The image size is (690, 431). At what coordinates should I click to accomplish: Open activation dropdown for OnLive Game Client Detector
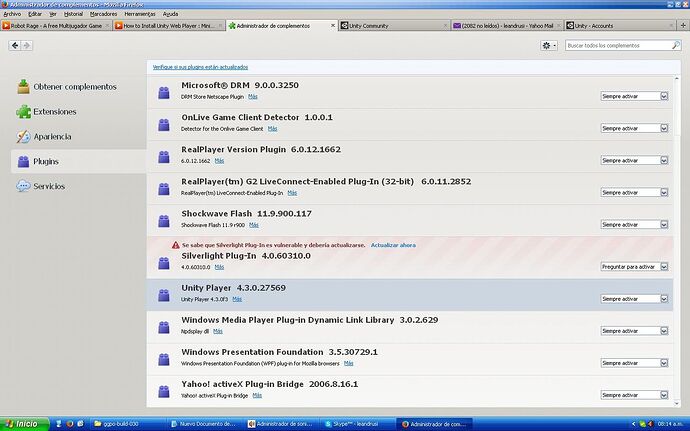[x=634, y=128]
